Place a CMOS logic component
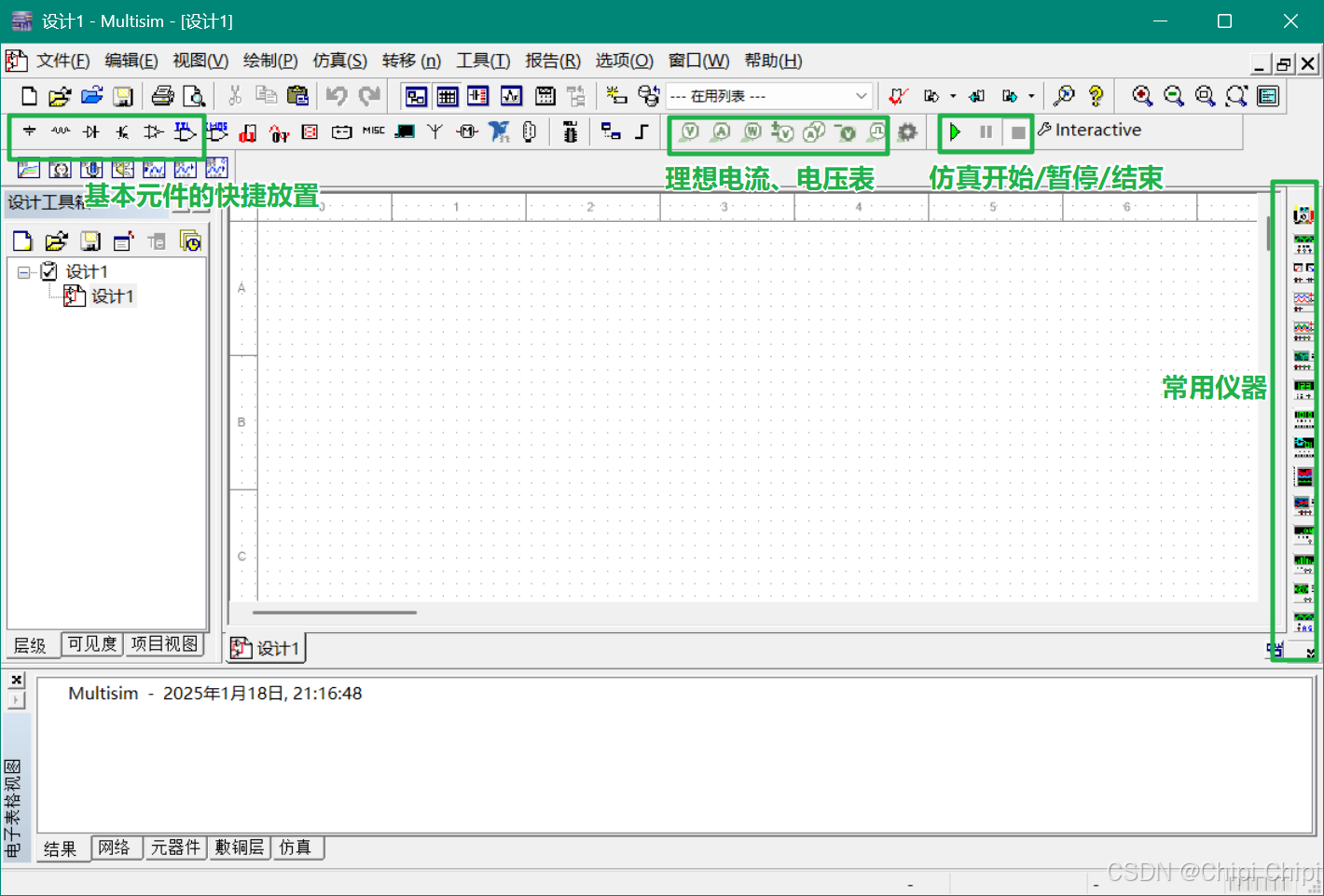The width and height of the screenshot is (1324, 896). (216, 131)
